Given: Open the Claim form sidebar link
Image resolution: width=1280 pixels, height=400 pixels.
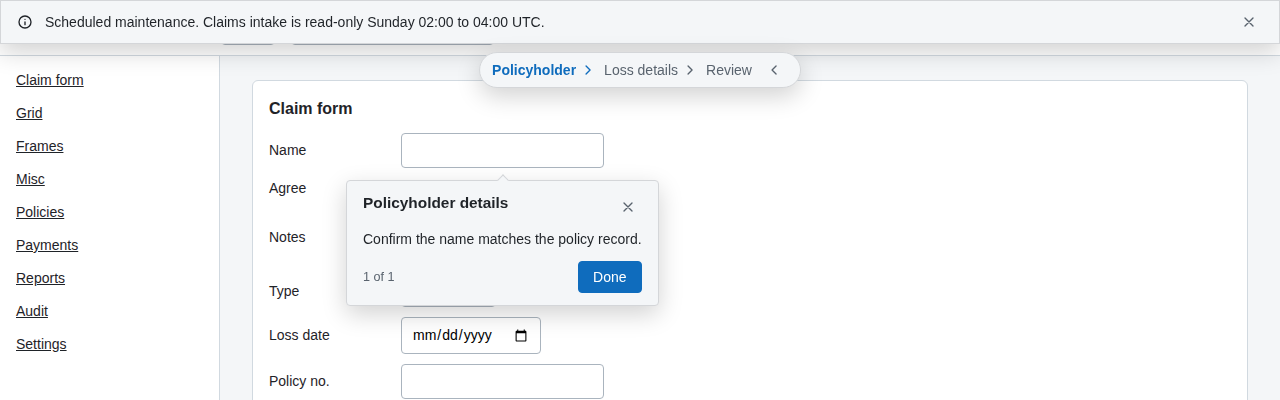Looking at the screenshot, I should point(50,80).
